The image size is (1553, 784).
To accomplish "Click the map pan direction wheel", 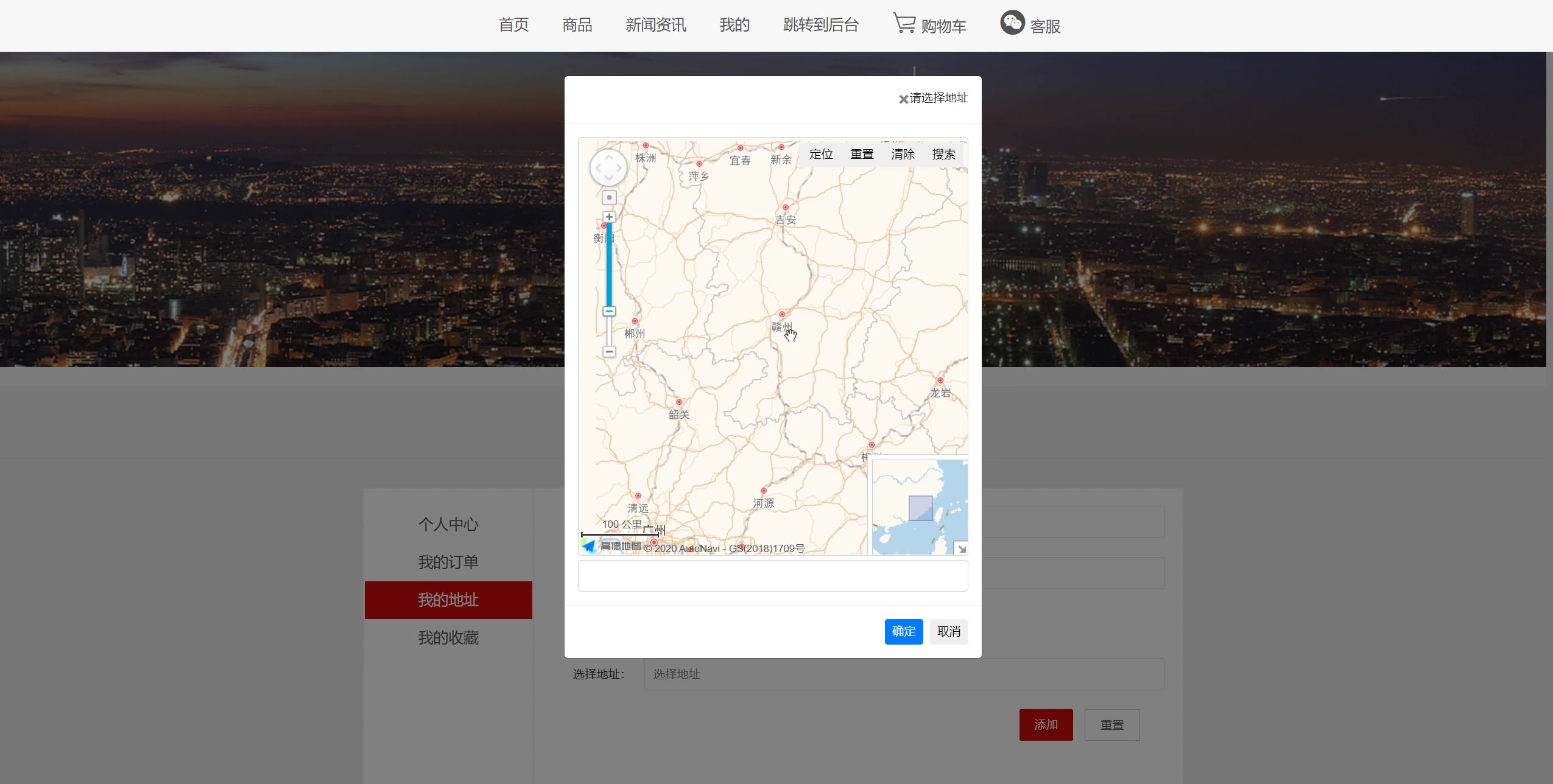I will click(608, 167).
